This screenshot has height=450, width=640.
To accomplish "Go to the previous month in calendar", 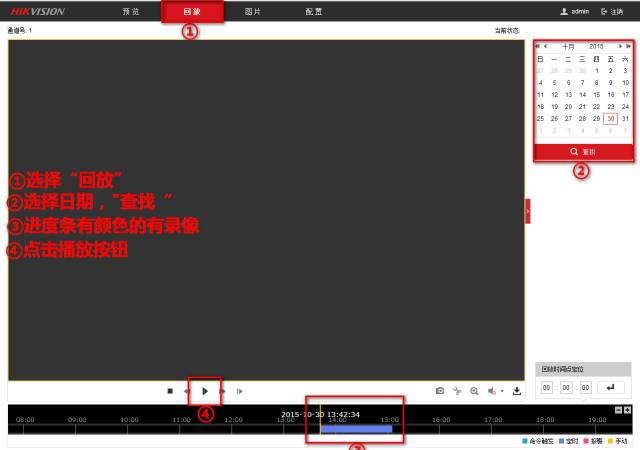I will (x=546, y=46).
